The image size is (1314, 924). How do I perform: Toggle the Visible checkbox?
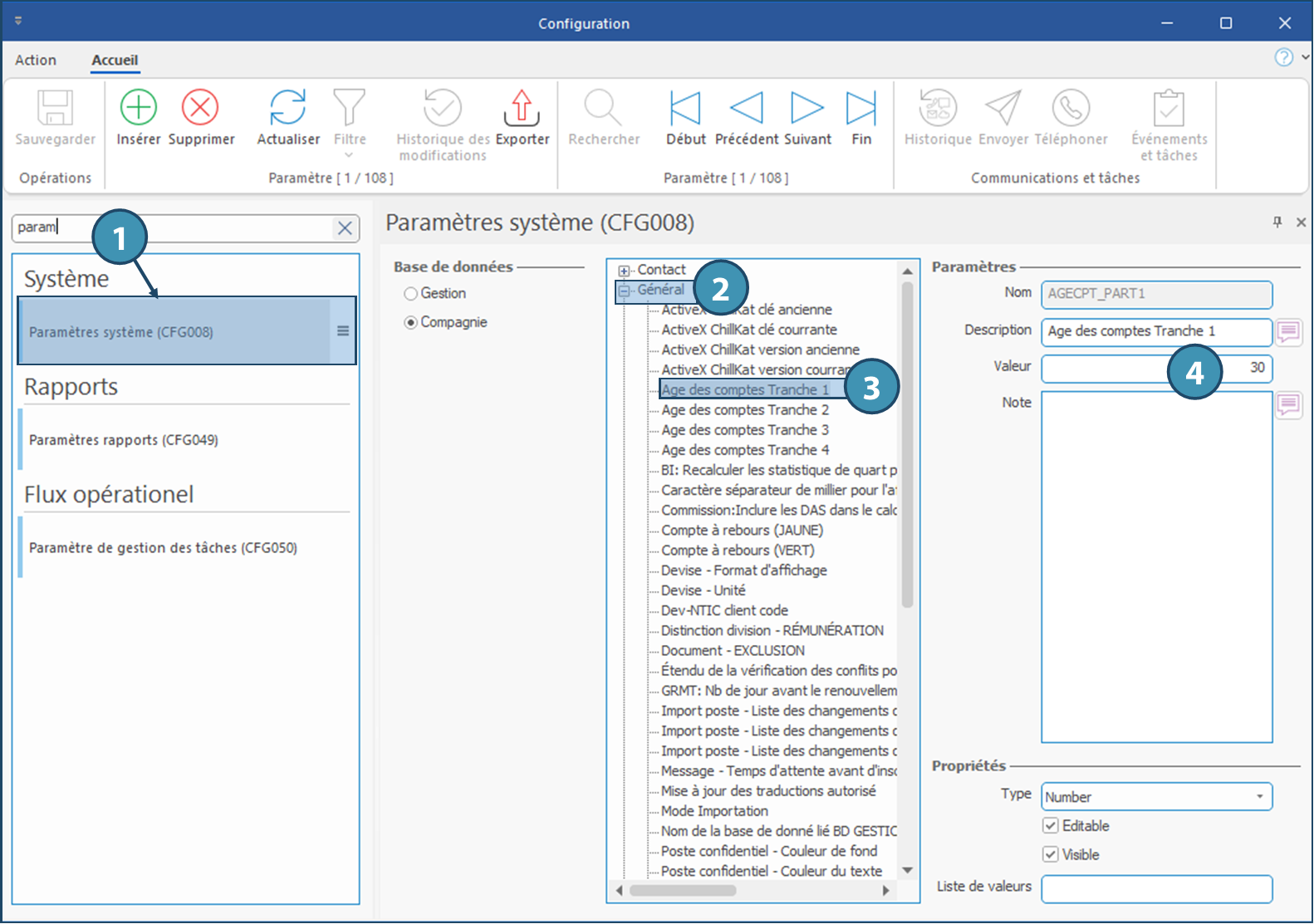click(x=1051, y=855)
